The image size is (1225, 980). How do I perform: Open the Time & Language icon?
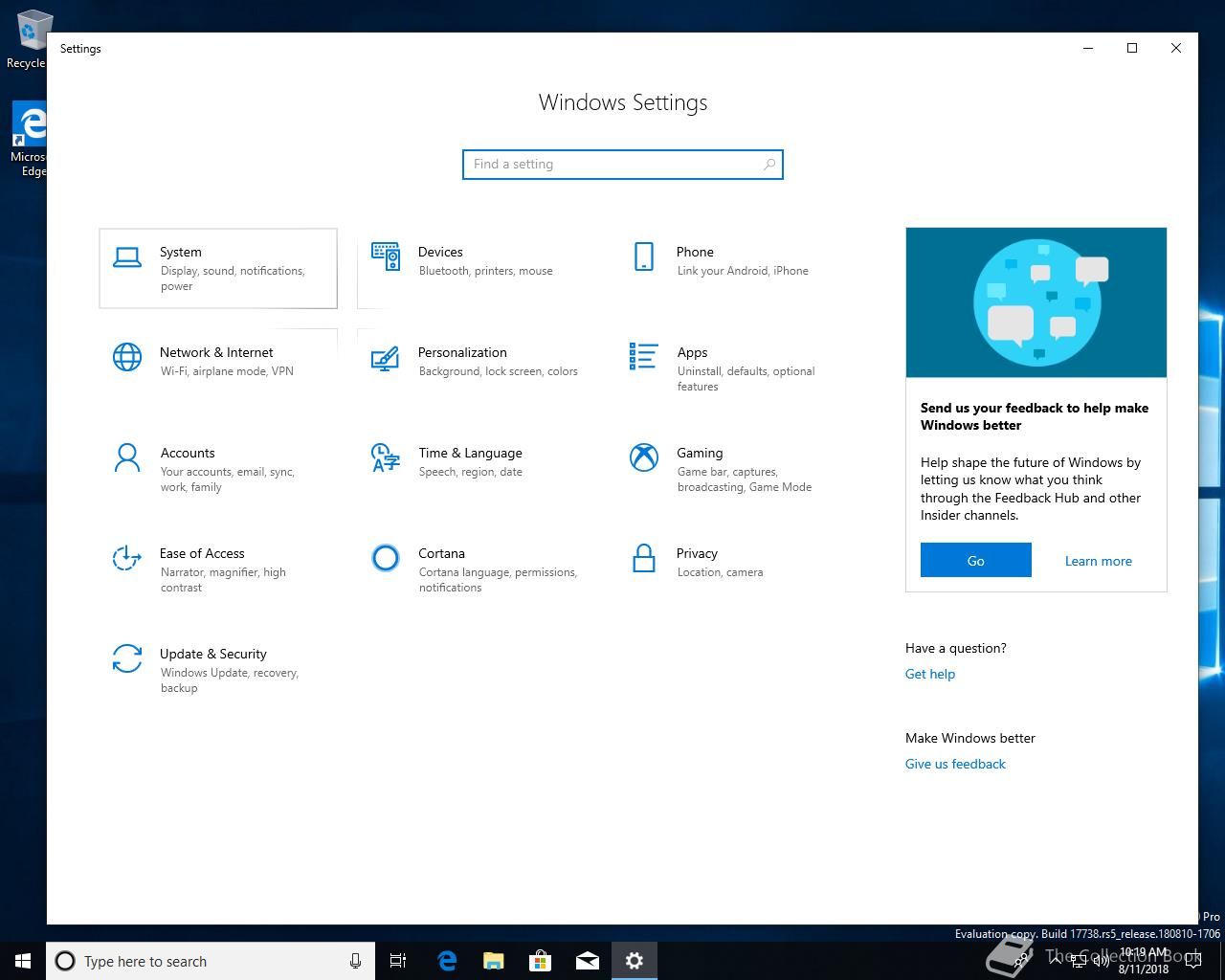pyautogui.click(x=386, y=457)
